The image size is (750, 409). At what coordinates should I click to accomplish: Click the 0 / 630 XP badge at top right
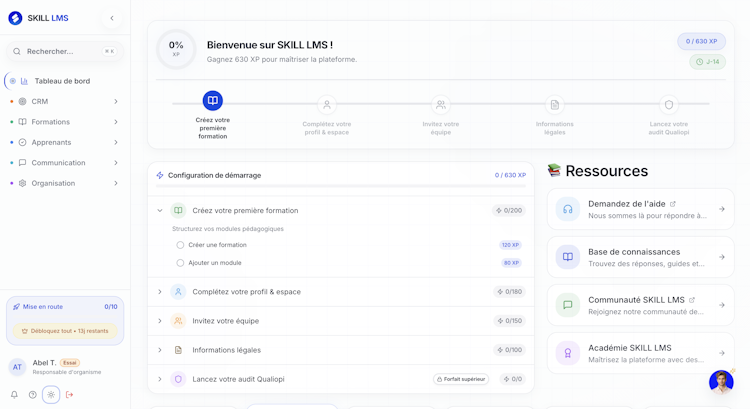pos(701,41)
